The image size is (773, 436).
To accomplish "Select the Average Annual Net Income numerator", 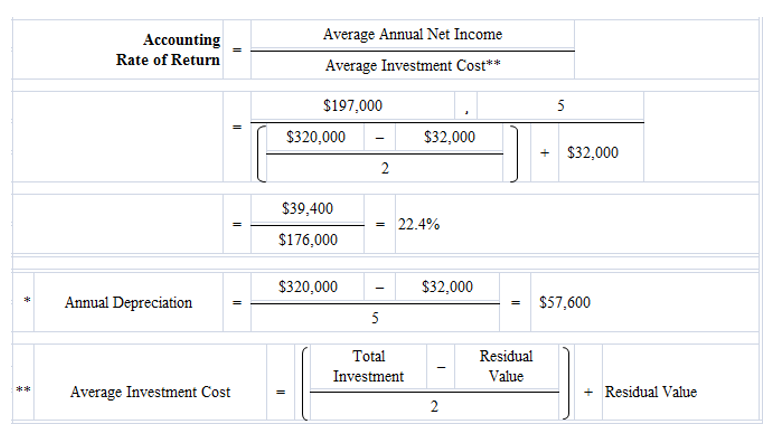I will click(413, 35).
